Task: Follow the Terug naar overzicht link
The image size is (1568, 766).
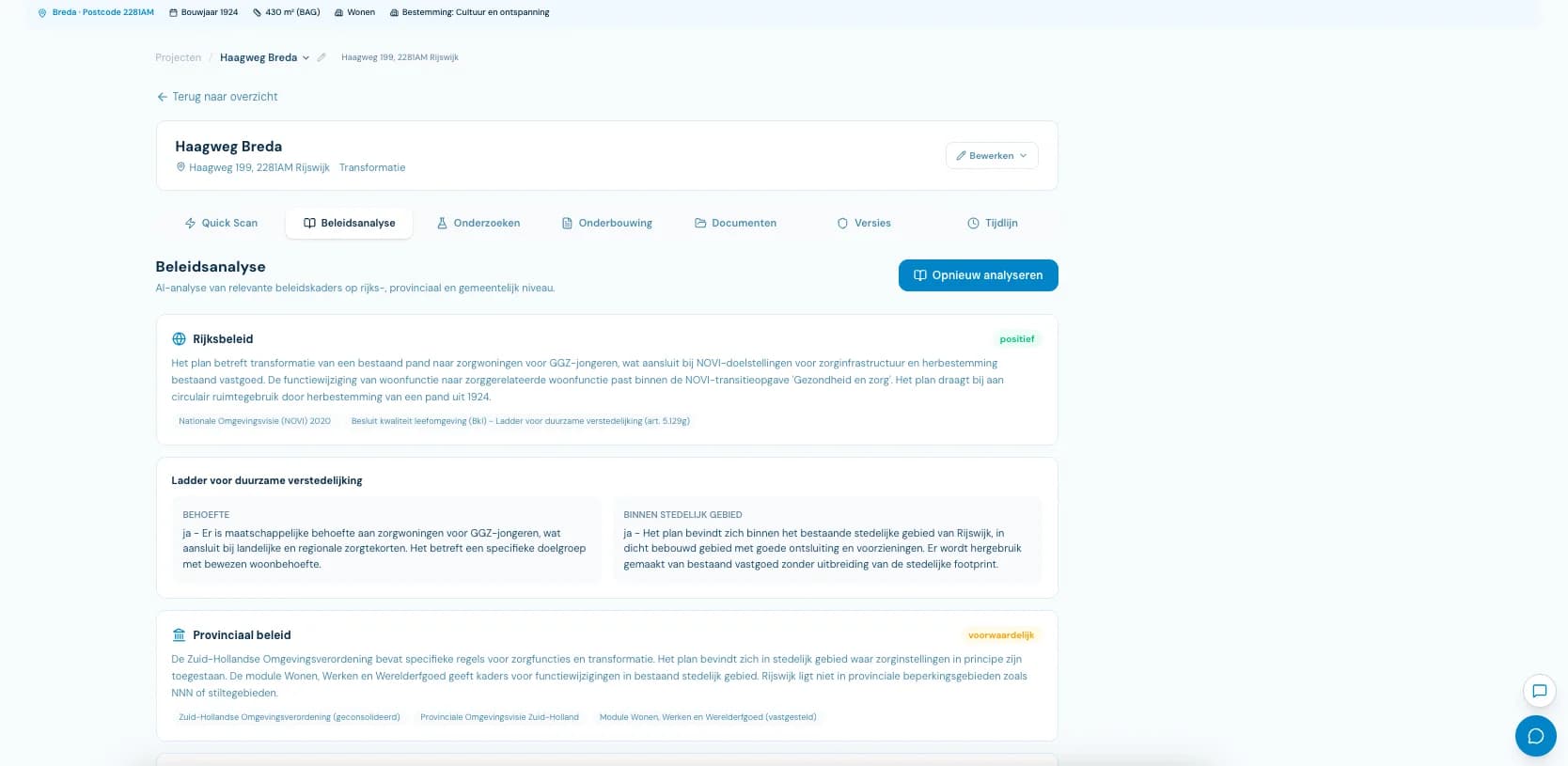Action: pyautogui.click(x=217, y=97)
